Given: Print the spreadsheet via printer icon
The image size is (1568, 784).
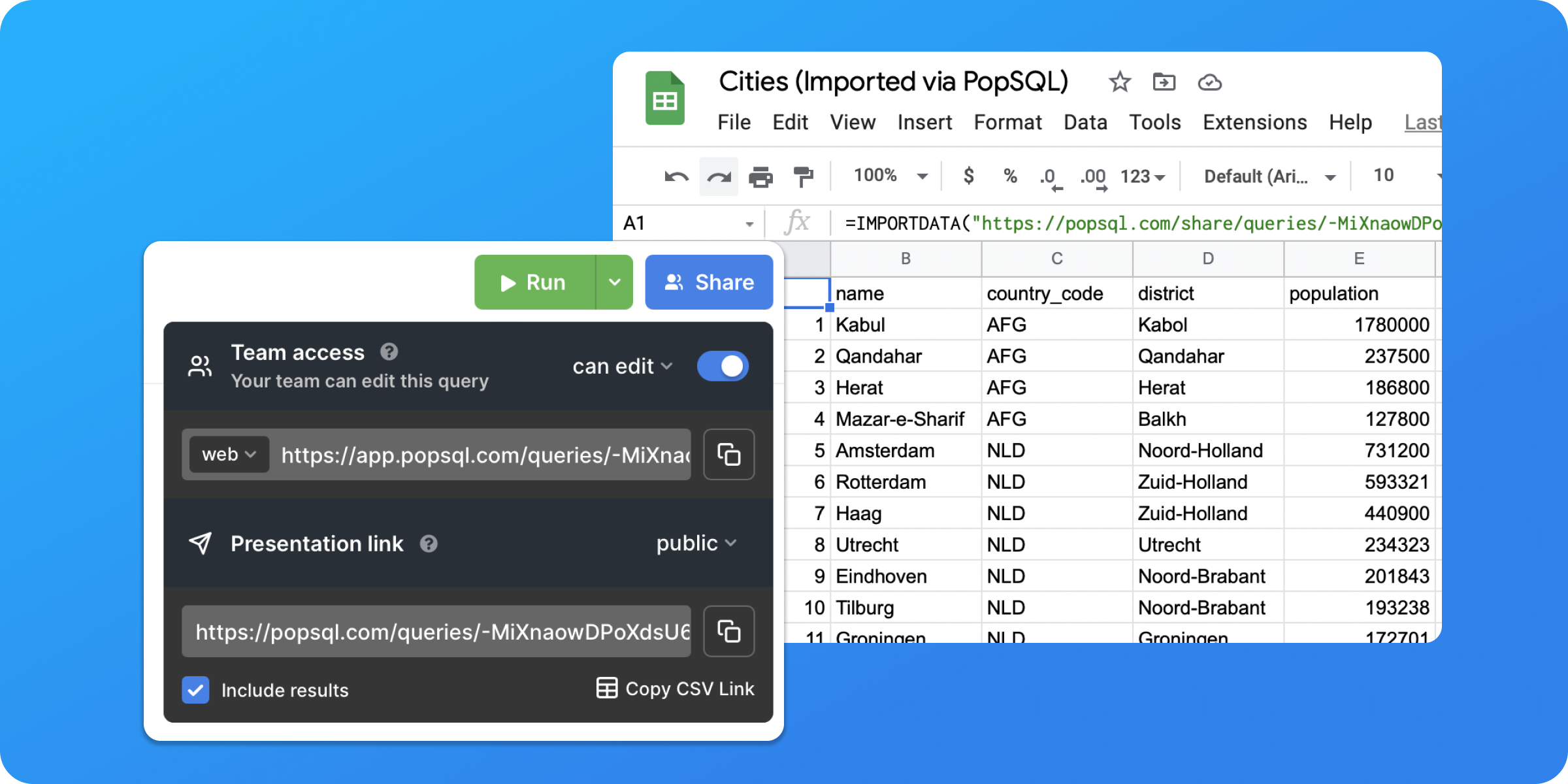Looking at the screenshot, I should (760, 176).
